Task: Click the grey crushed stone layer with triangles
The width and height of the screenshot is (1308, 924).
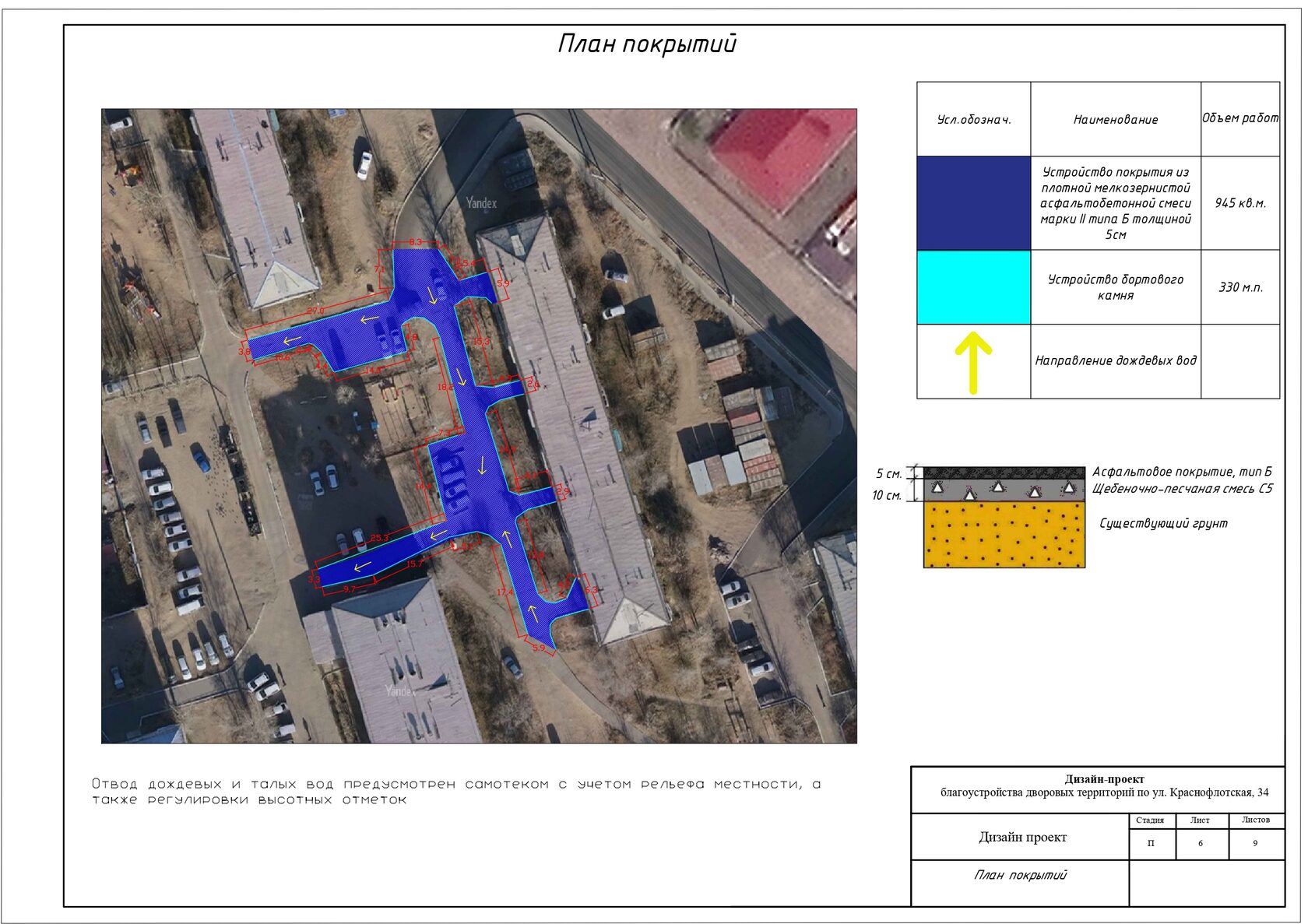Action: 1004,490
